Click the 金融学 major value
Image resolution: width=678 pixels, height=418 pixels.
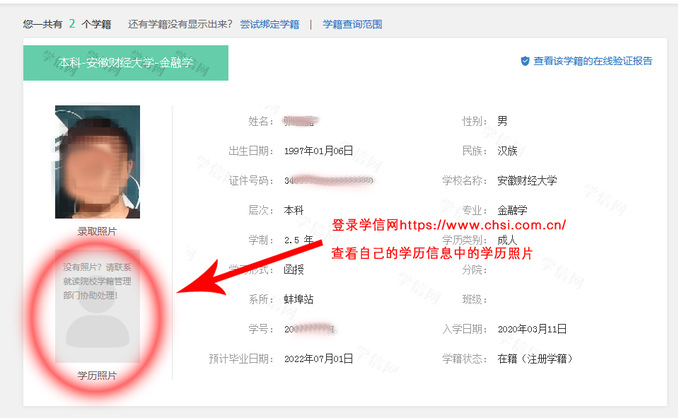pos(514,211)
